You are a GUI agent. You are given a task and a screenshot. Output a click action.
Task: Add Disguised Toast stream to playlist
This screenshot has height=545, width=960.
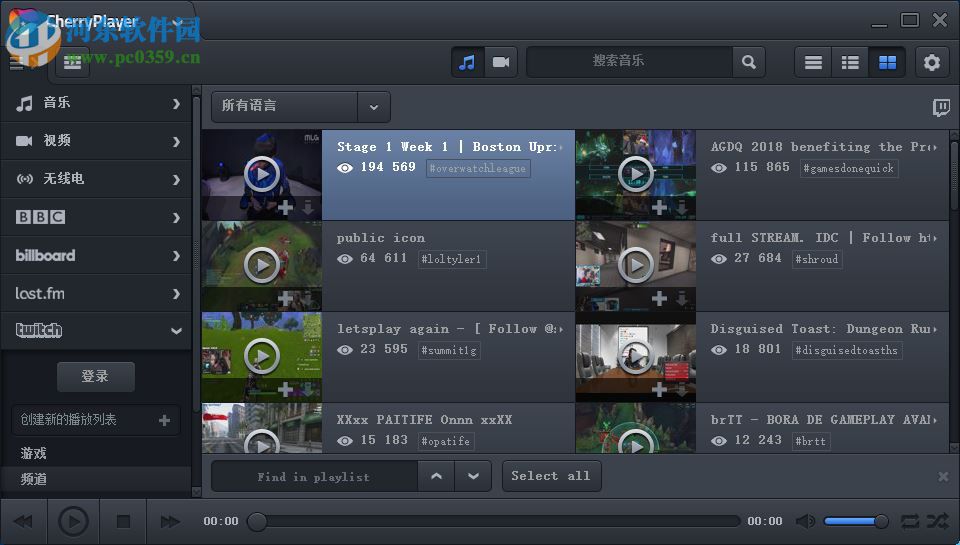pos(659,389)
